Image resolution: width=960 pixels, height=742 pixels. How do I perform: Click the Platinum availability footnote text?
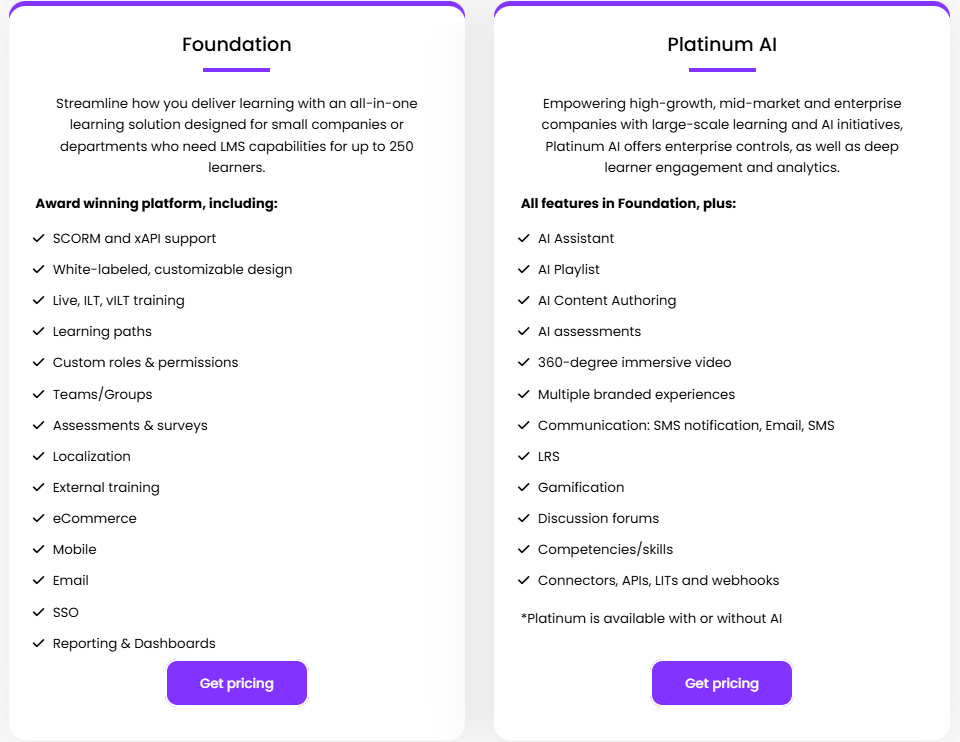(x=651, y=619)
